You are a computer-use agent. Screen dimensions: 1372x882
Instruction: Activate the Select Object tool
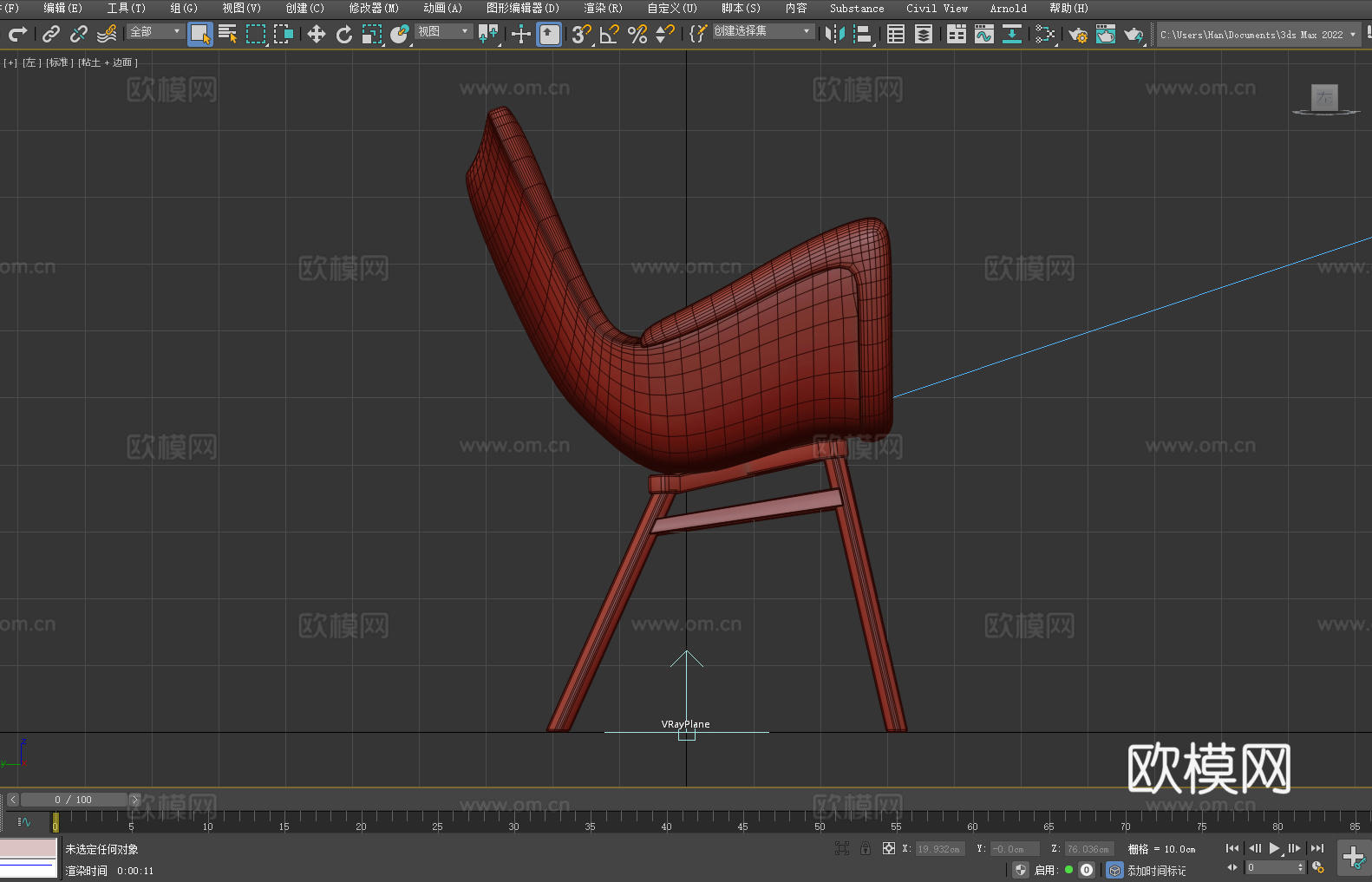(200, 34)
